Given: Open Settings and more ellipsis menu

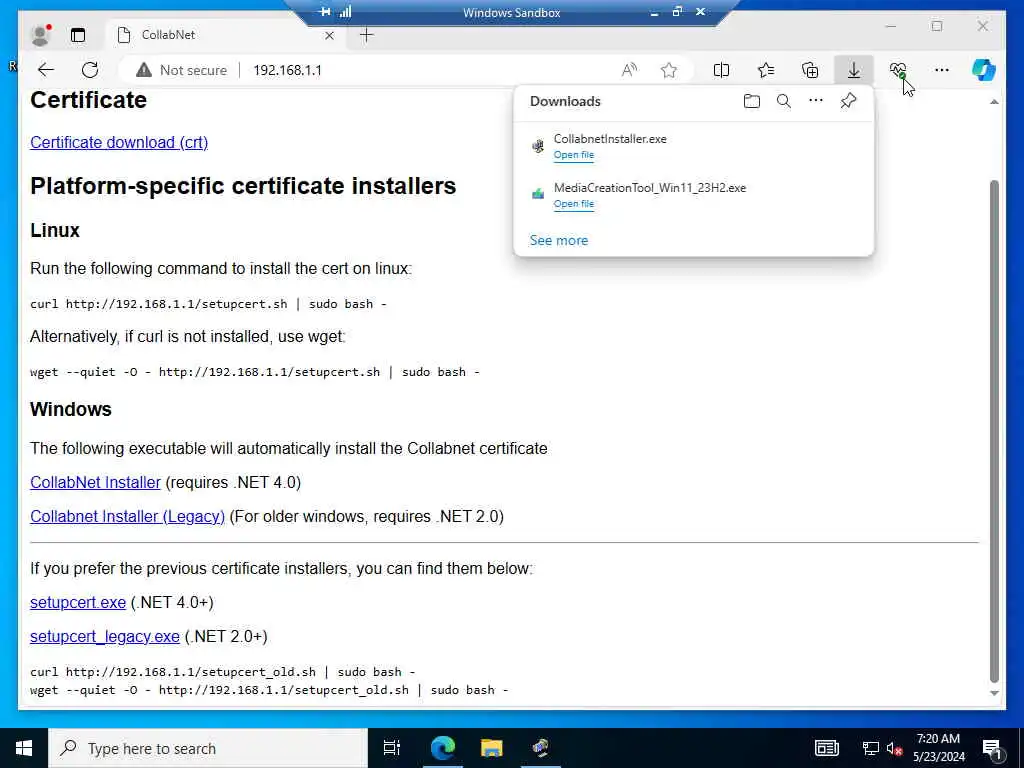Looking at the screenshot, I should coord(942,70).
